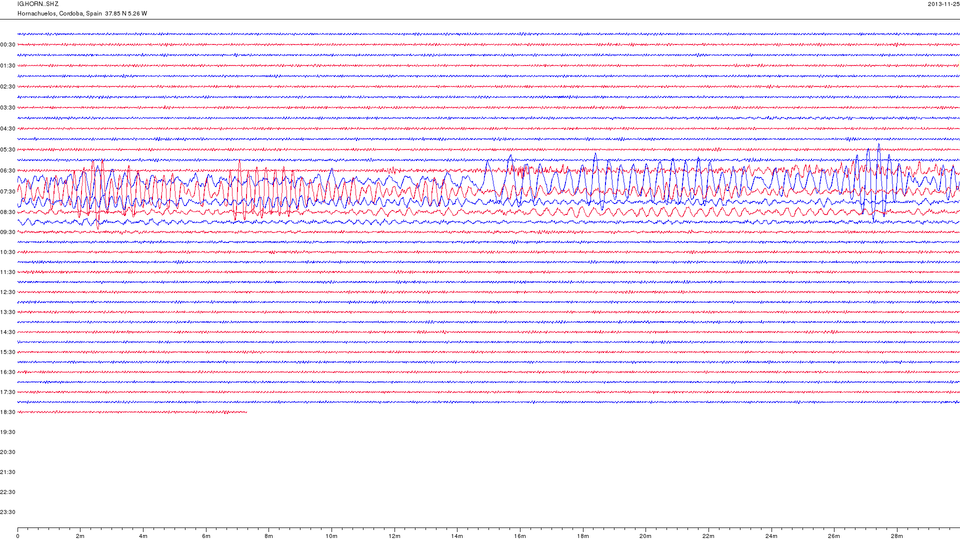Select the 01:30 time label

pos(8,66)
